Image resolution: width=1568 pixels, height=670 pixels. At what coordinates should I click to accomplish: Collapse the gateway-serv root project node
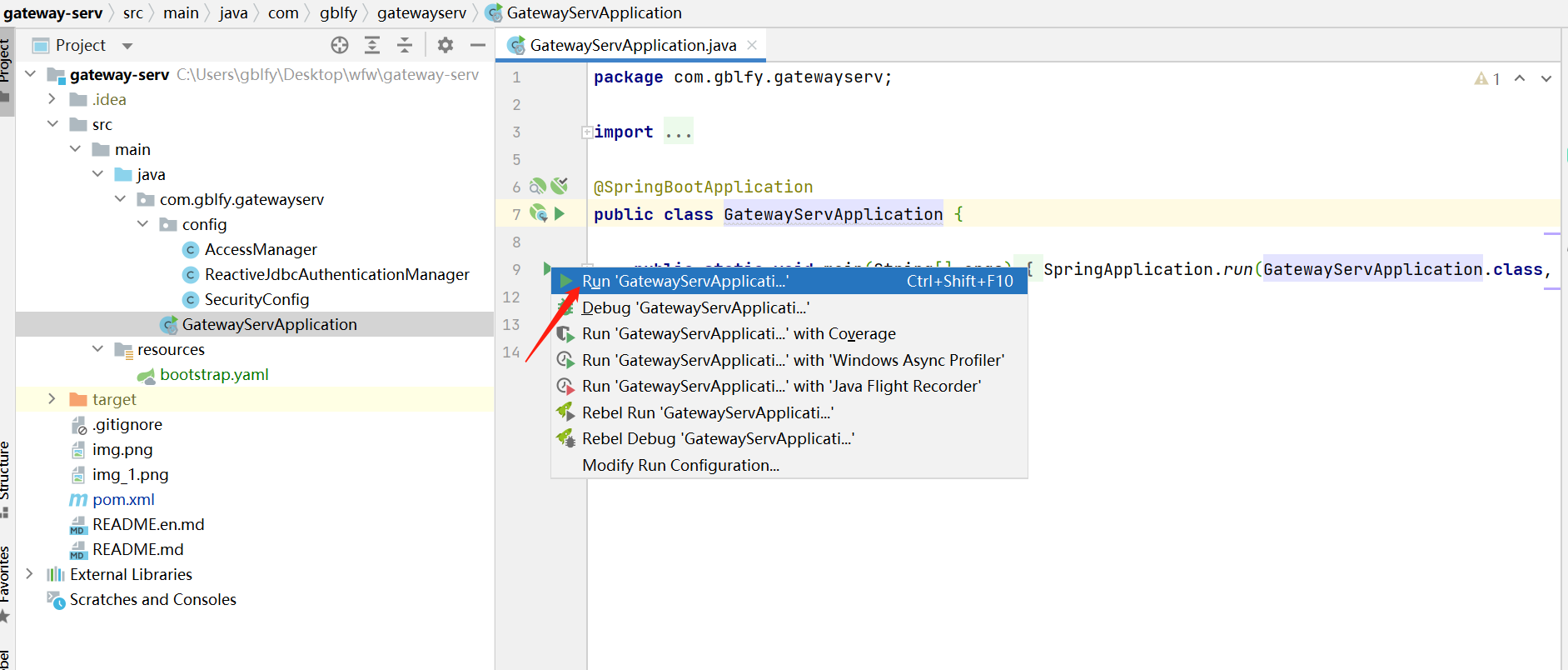coord(31,74)
